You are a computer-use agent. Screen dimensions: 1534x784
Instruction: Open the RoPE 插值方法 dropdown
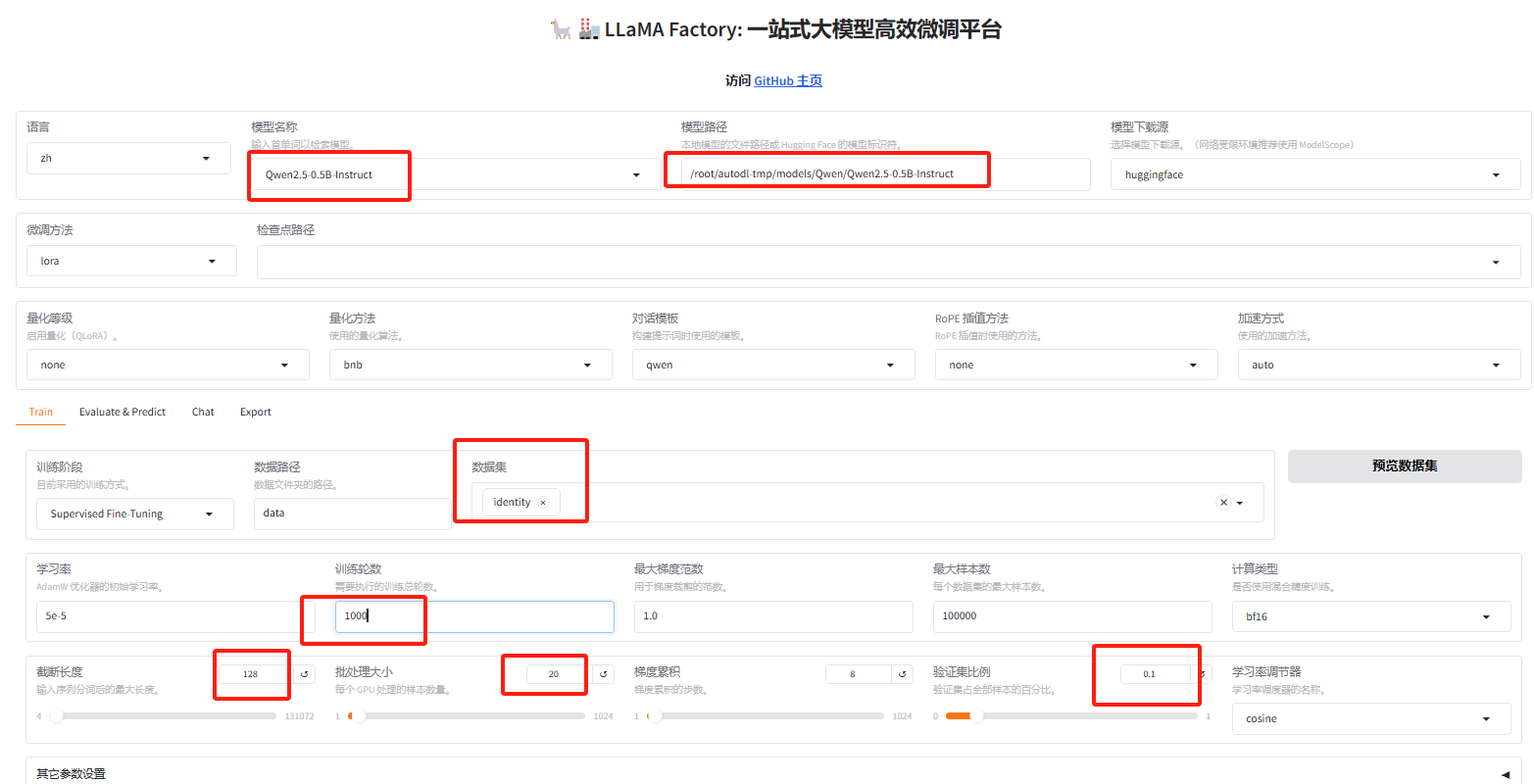click(1076, 365)
